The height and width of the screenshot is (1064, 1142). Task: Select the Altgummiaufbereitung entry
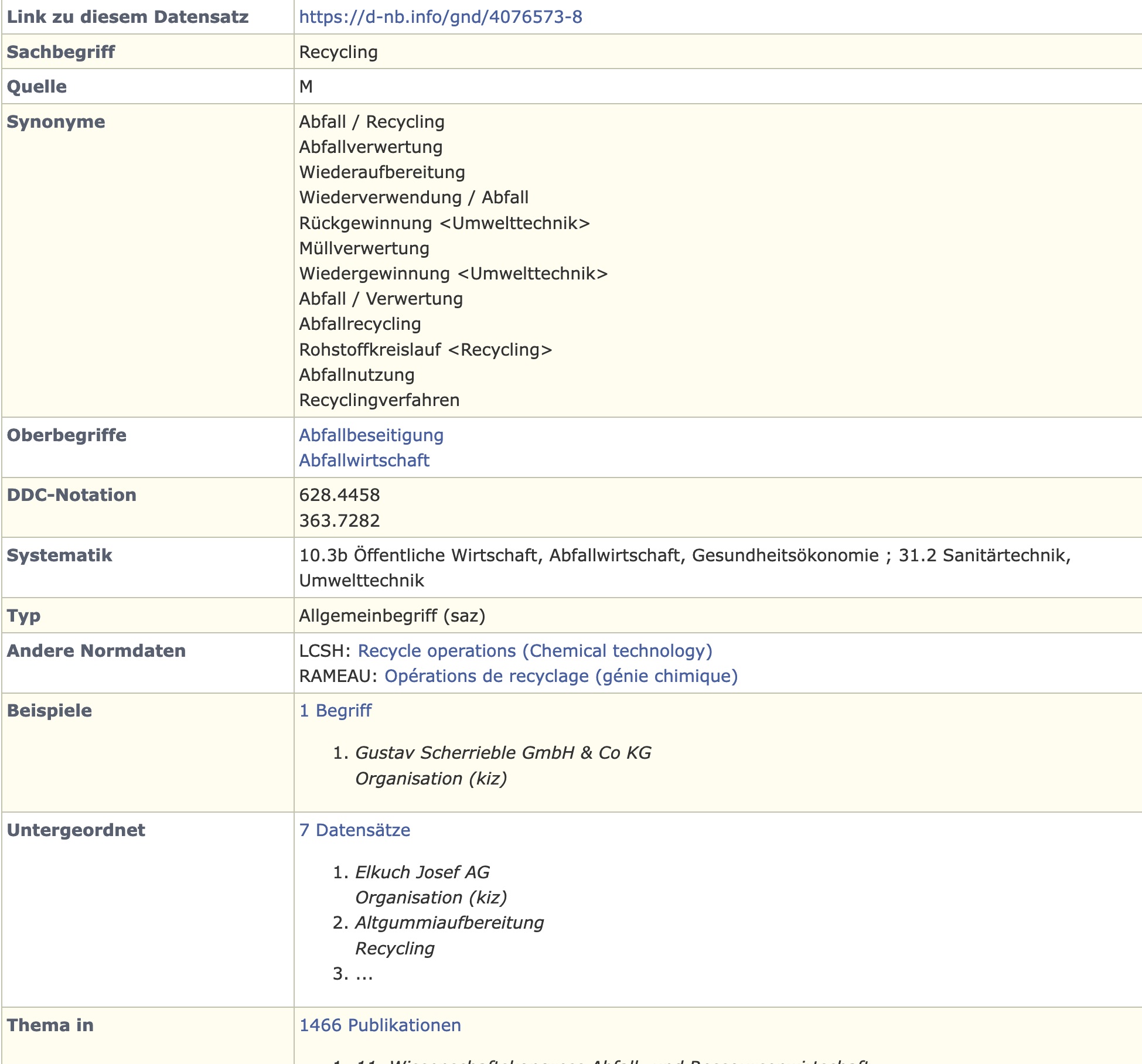(x=449, y=923)
